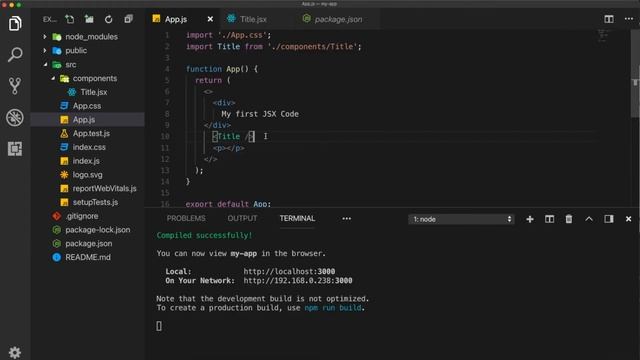This screenshot has width=640, height=360.
Task: Create a new folder in Explorer
Action: [x=89, y=19]
